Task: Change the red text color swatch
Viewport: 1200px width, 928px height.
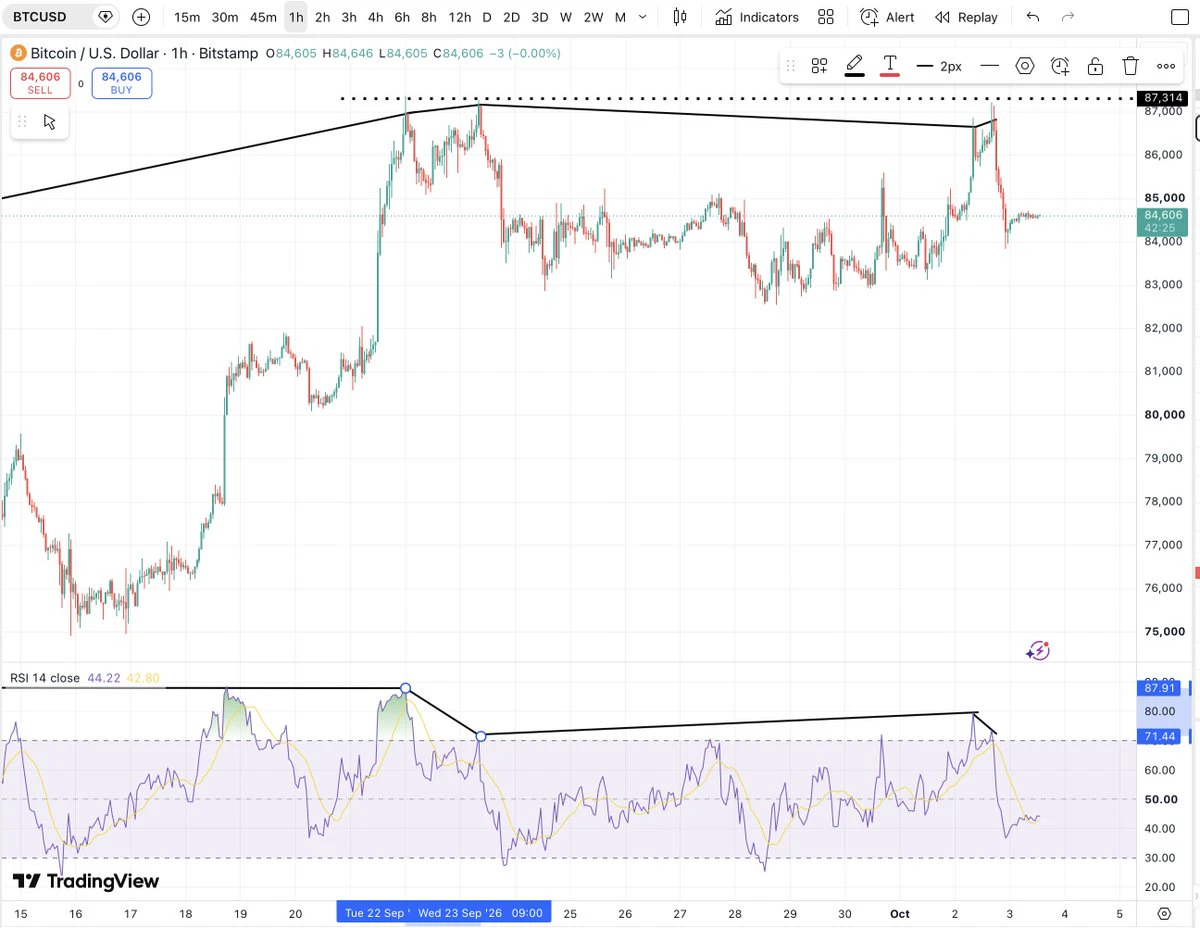Action: 889,66
